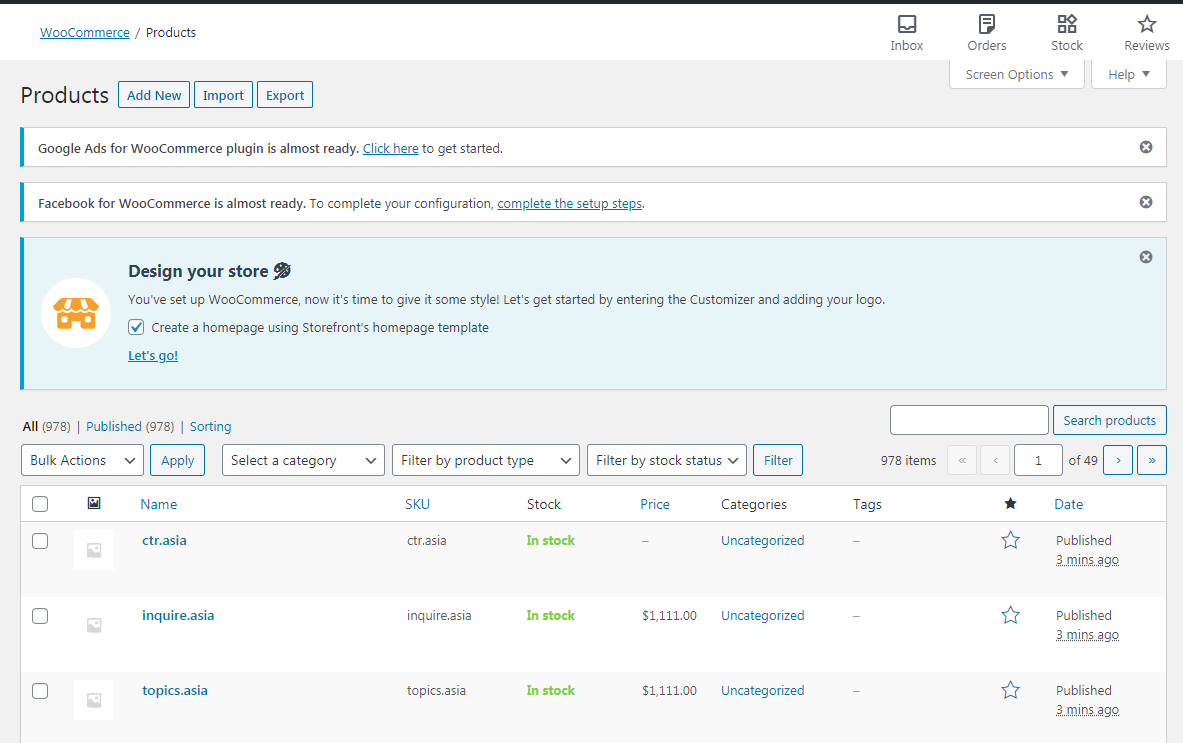Open the Select a category dropdown

click(x=303, y=460)
